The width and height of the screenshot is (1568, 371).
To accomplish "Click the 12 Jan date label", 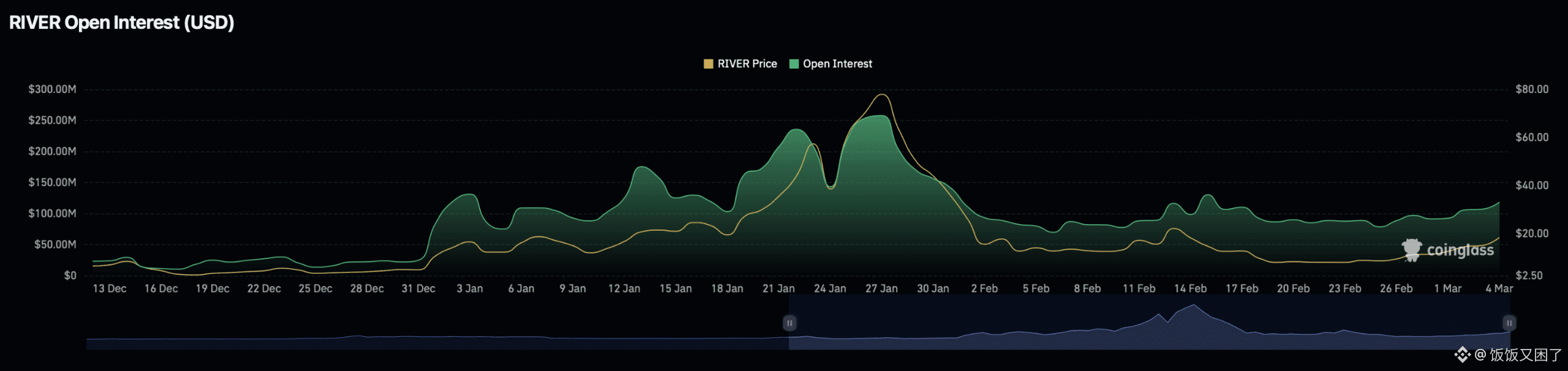I will click(624, 288).
